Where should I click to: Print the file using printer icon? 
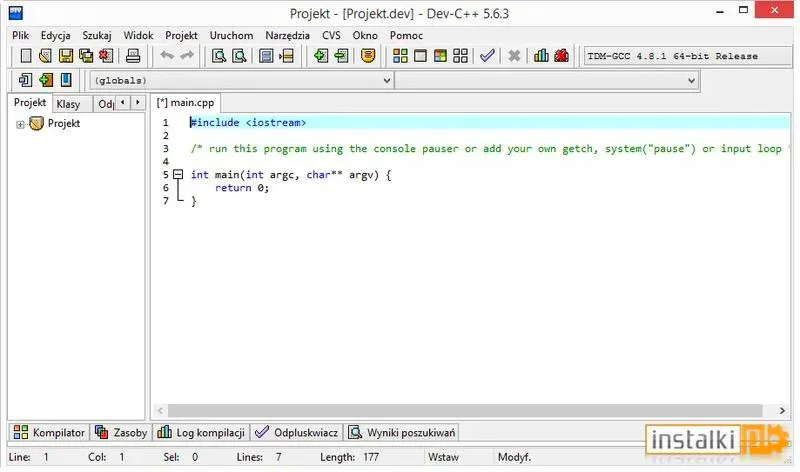133,56
